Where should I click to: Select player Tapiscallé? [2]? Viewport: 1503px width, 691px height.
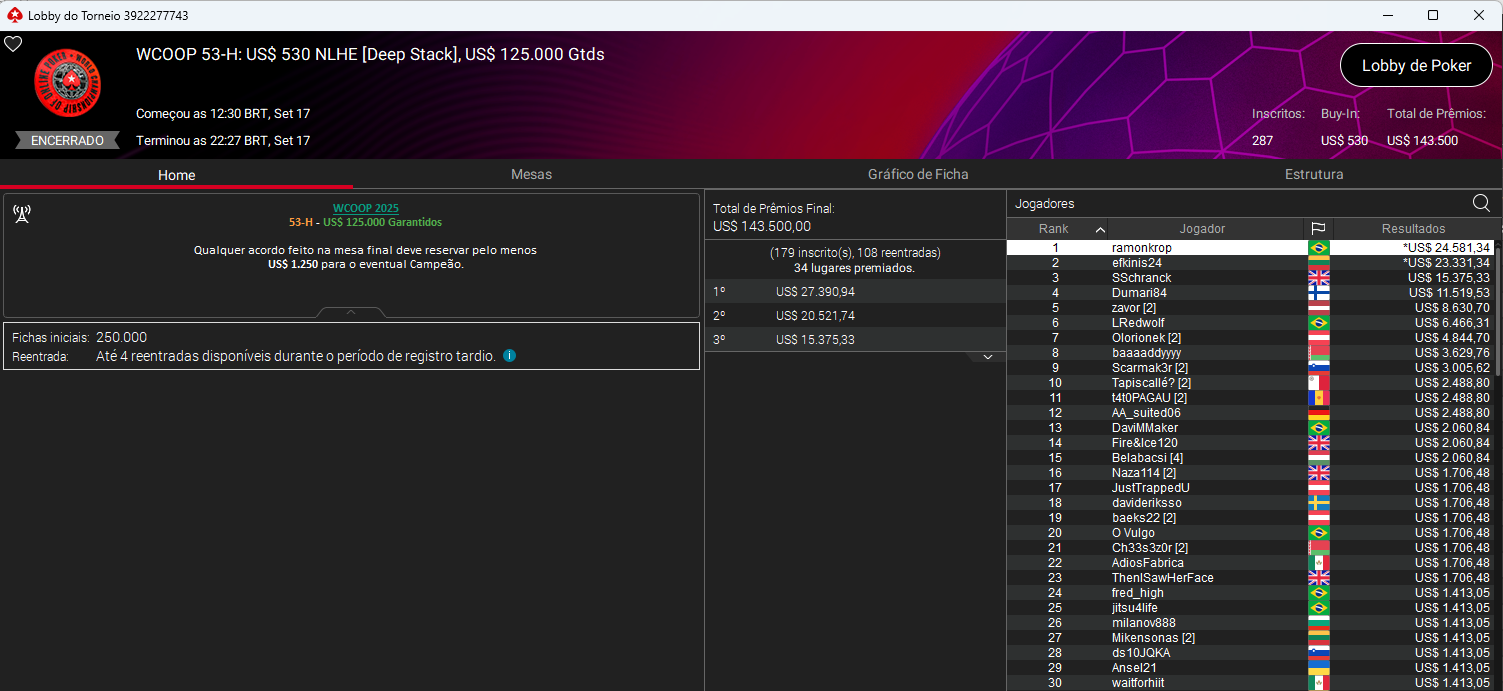coord(1151,382)
